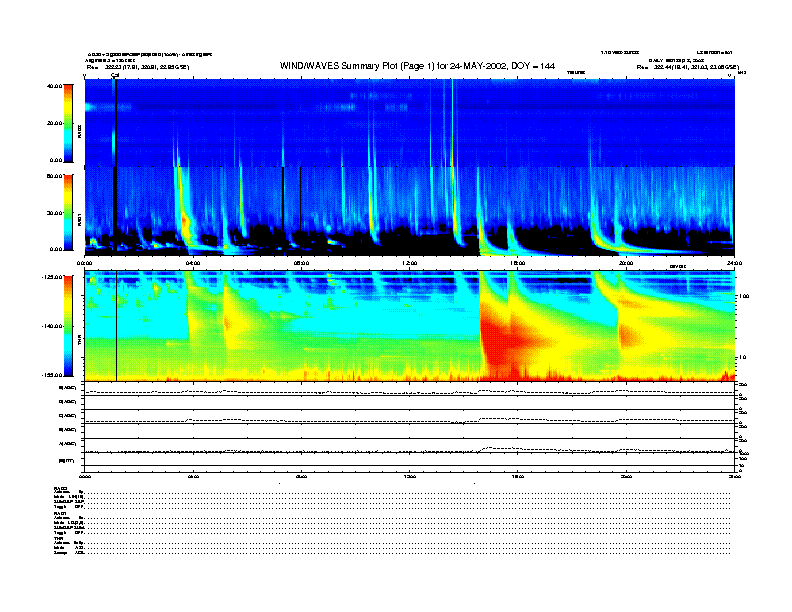Click the 40.00 label on RAD2 scale
Viewport: 792px width, 612px height.
point(54,86)
